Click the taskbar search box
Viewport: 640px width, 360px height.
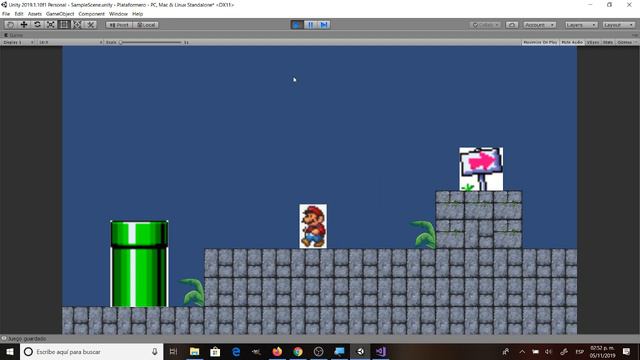tap(91, 351)
